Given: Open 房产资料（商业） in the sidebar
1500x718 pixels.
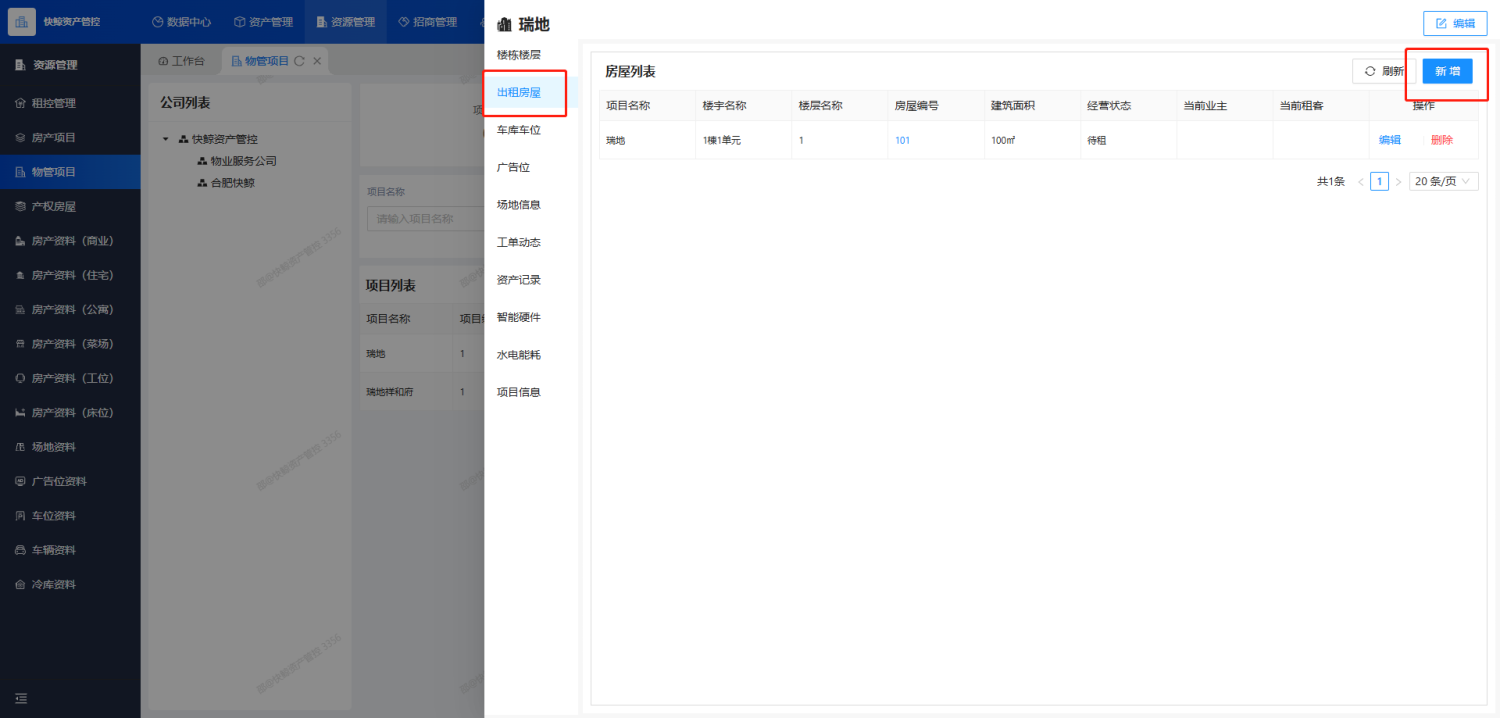Looking at the screenshot, I should click(70, 241).
